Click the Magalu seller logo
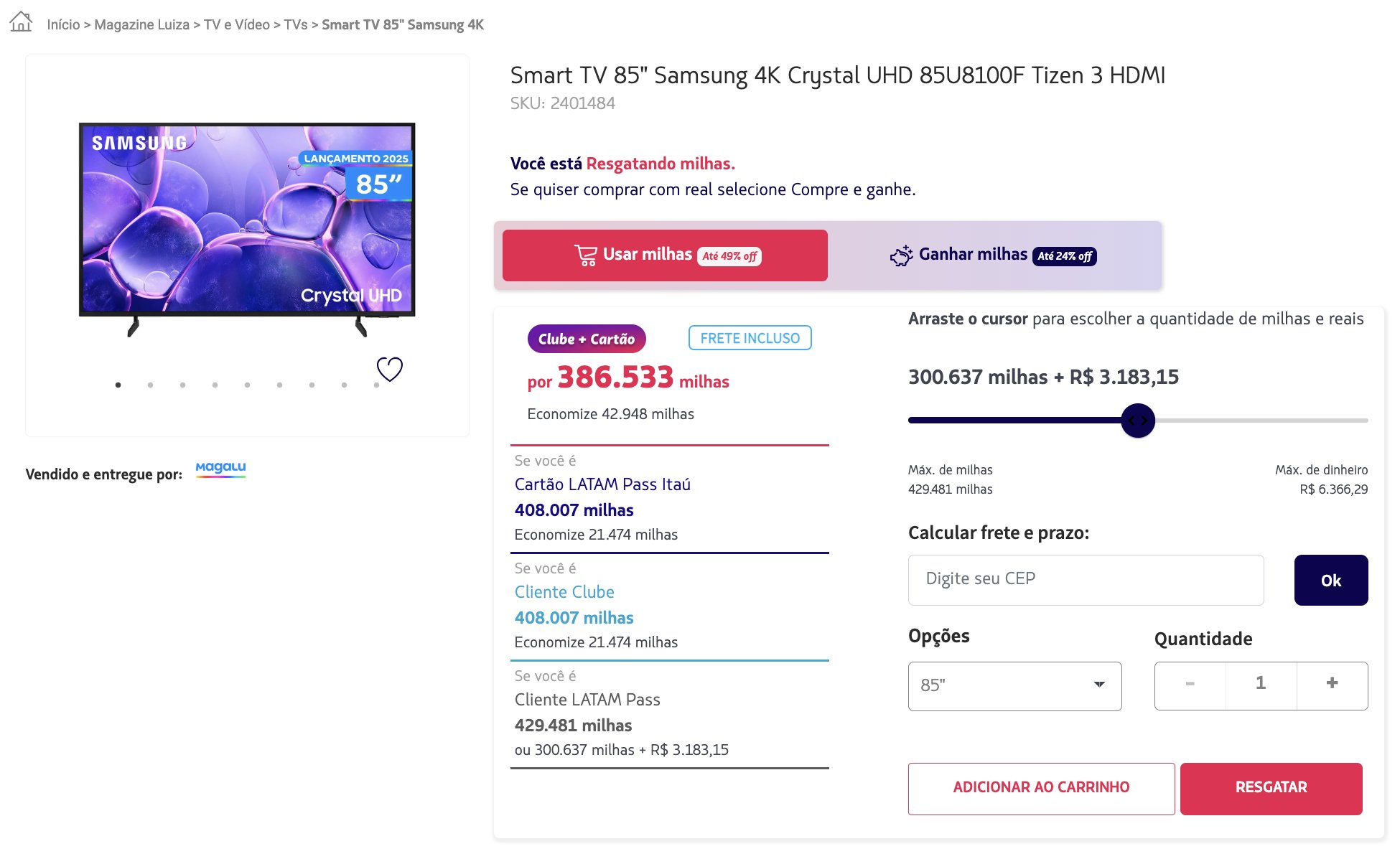 pos(220,469)
